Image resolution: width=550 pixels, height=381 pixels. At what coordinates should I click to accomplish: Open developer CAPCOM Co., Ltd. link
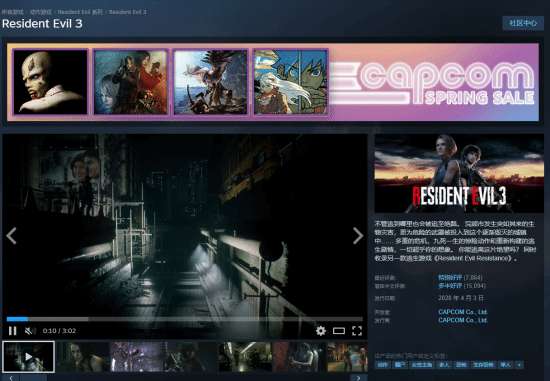coord(463,312)
